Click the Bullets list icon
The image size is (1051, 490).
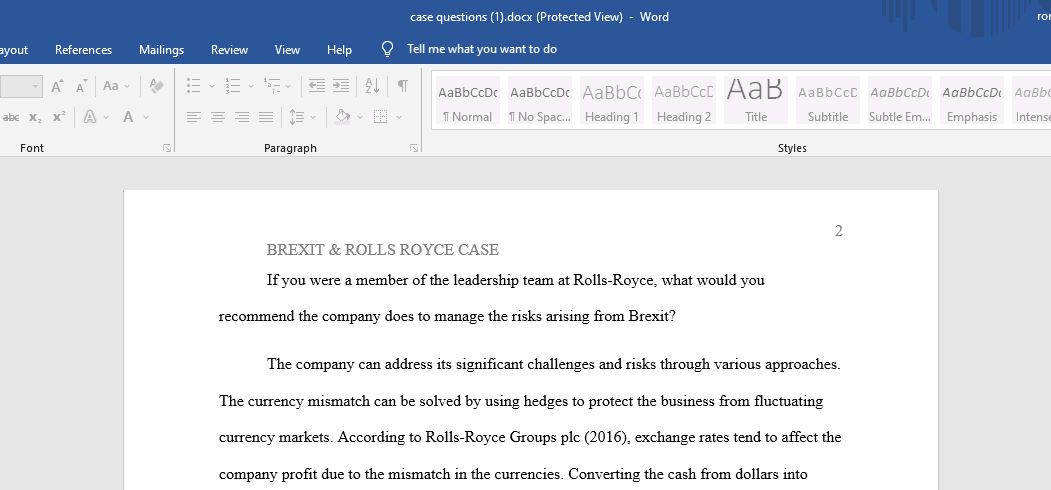pos(194,86)
